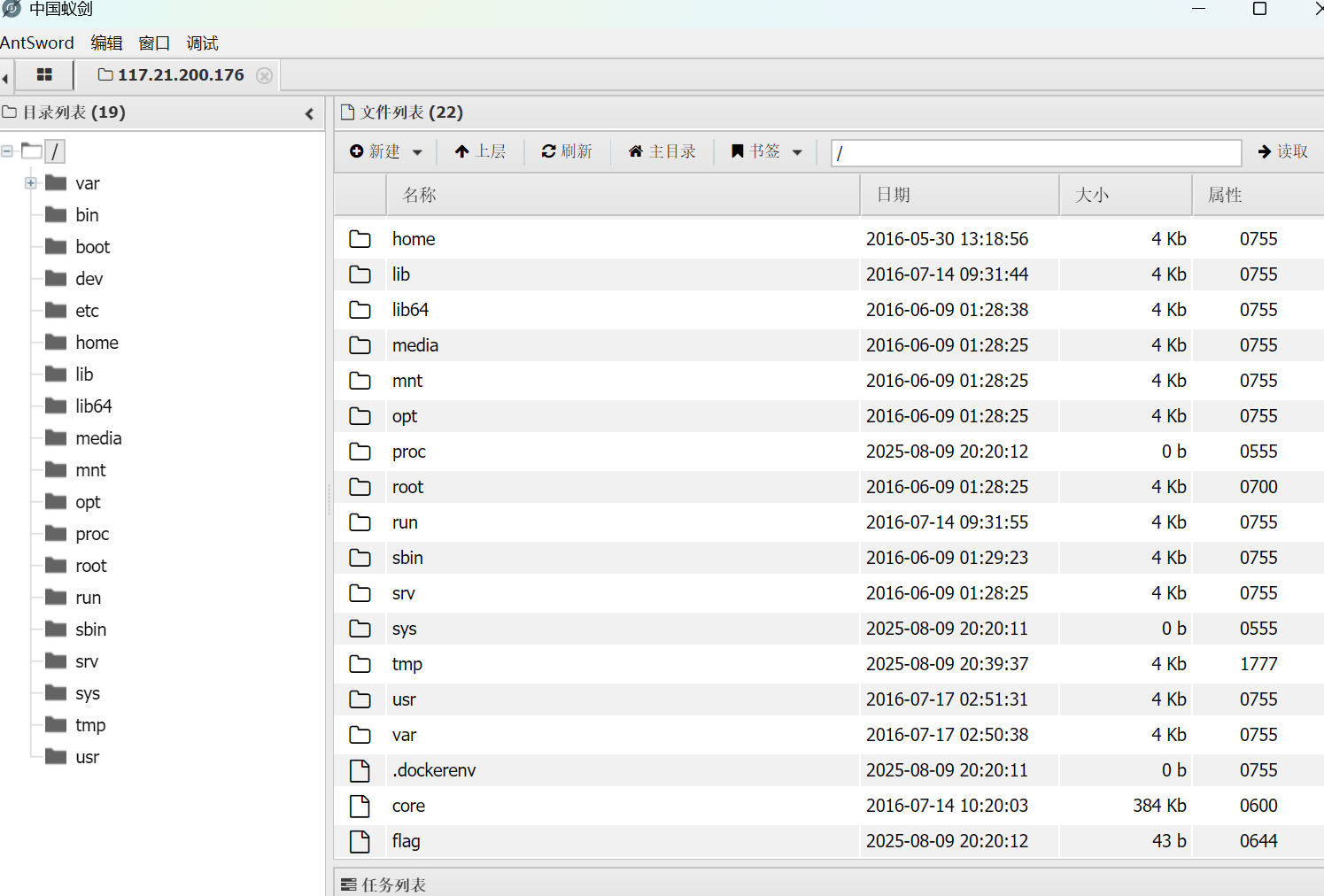The width and height of the screenshot is (1324, 896).
Task: Collapse the directory list panel arrow
Action: (x=309, y=113)
